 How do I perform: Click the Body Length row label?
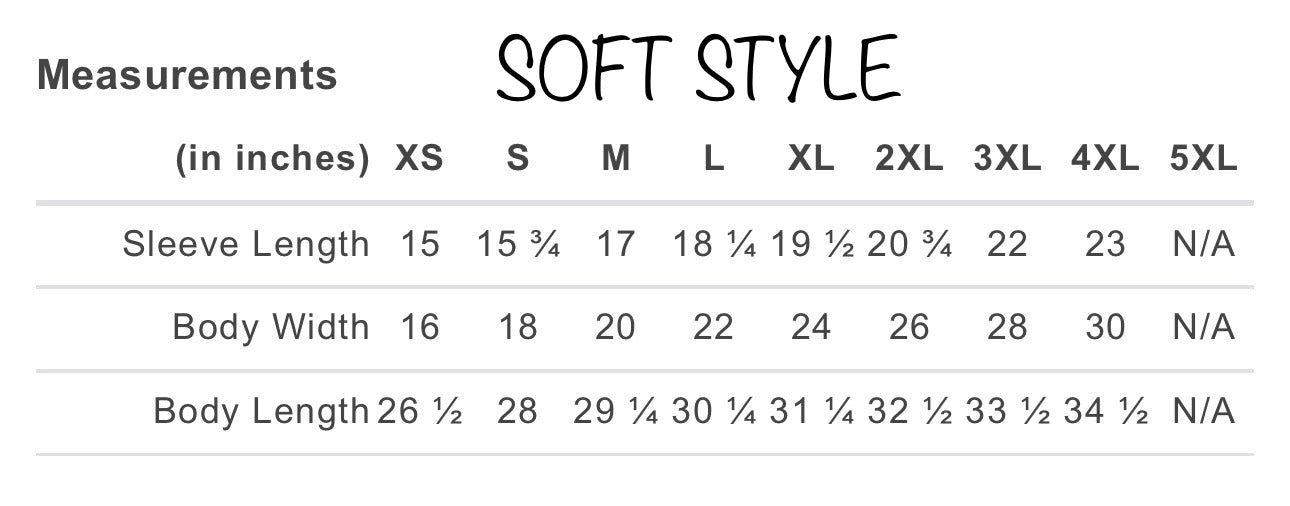pyautogui.click(x=261, y=411)
